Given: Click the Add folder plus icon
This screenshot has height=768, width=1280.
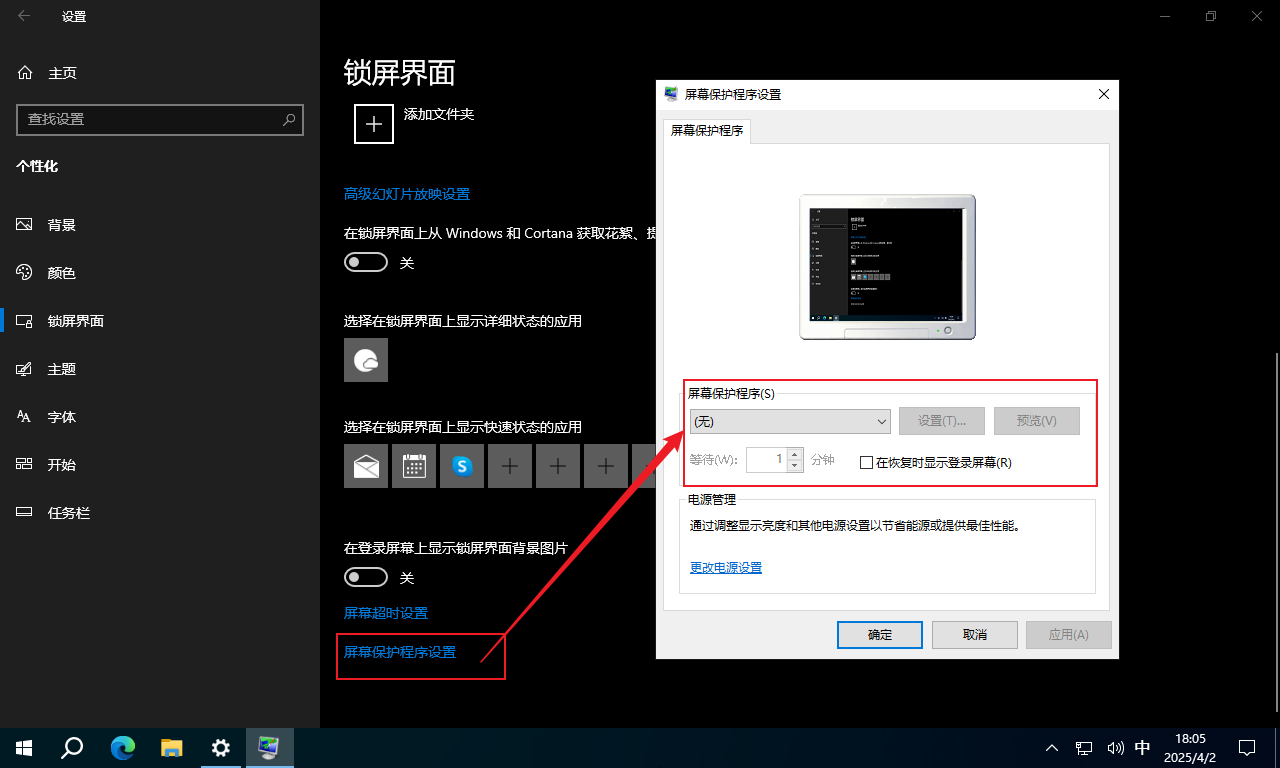Looking at the screenshot, I should point(374,124).
